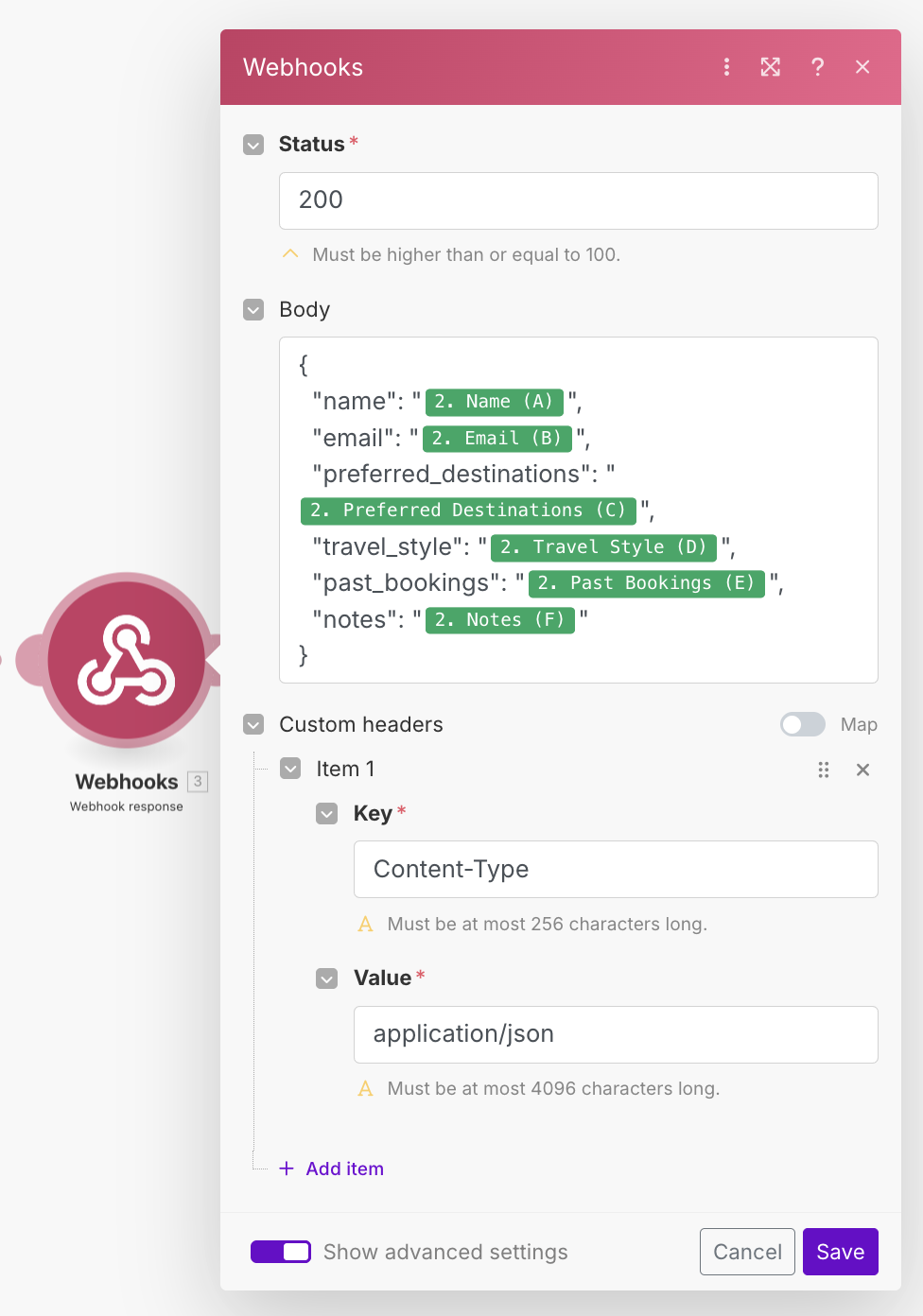Screen dimensions: 923x1316
Task: Select the '2. Preferred Destinations (C)' token
Action: tap(467, 511)
